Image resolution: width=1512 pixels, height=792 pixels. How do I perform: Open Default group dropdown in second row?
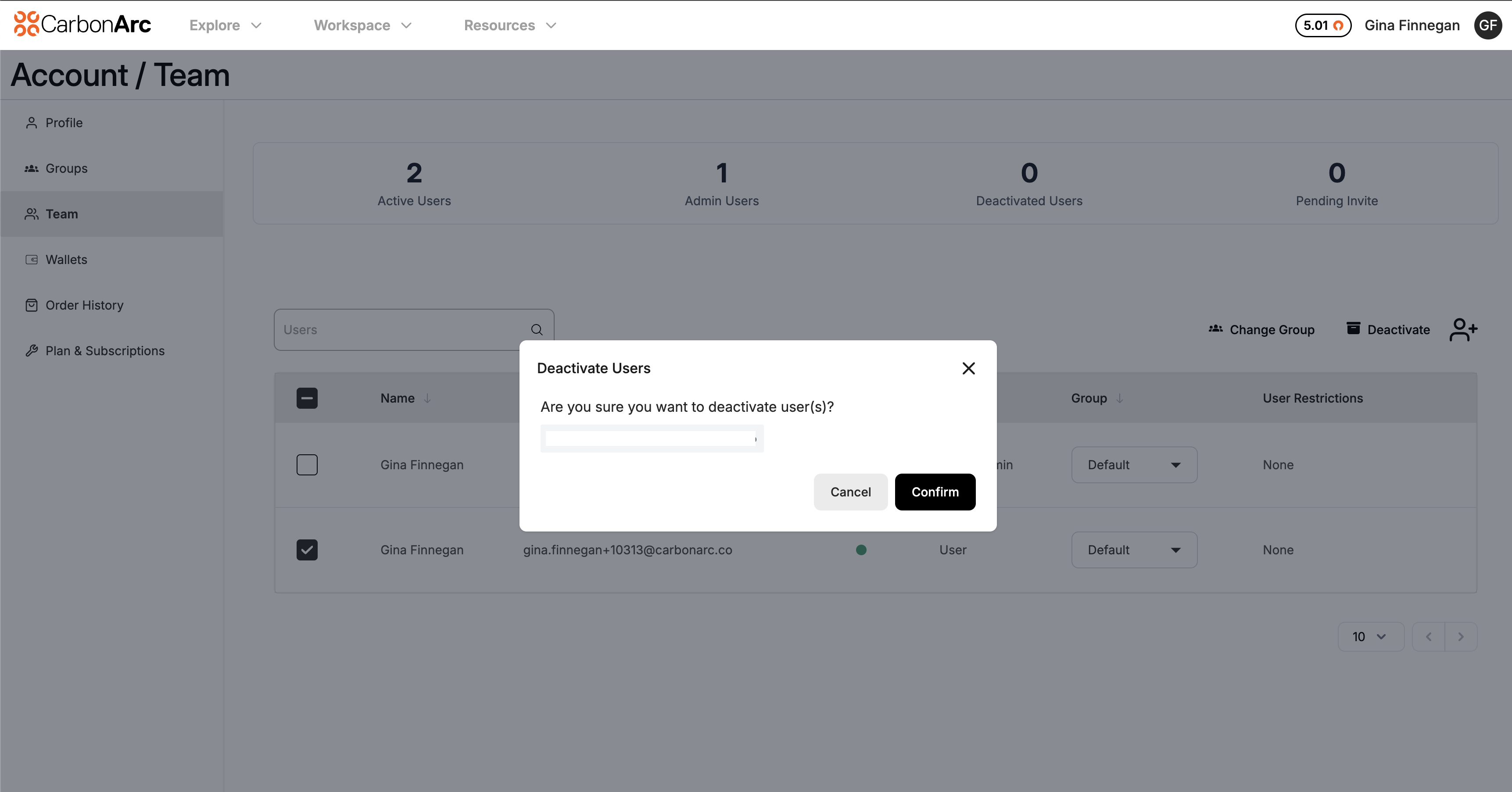pos(1133,549)
